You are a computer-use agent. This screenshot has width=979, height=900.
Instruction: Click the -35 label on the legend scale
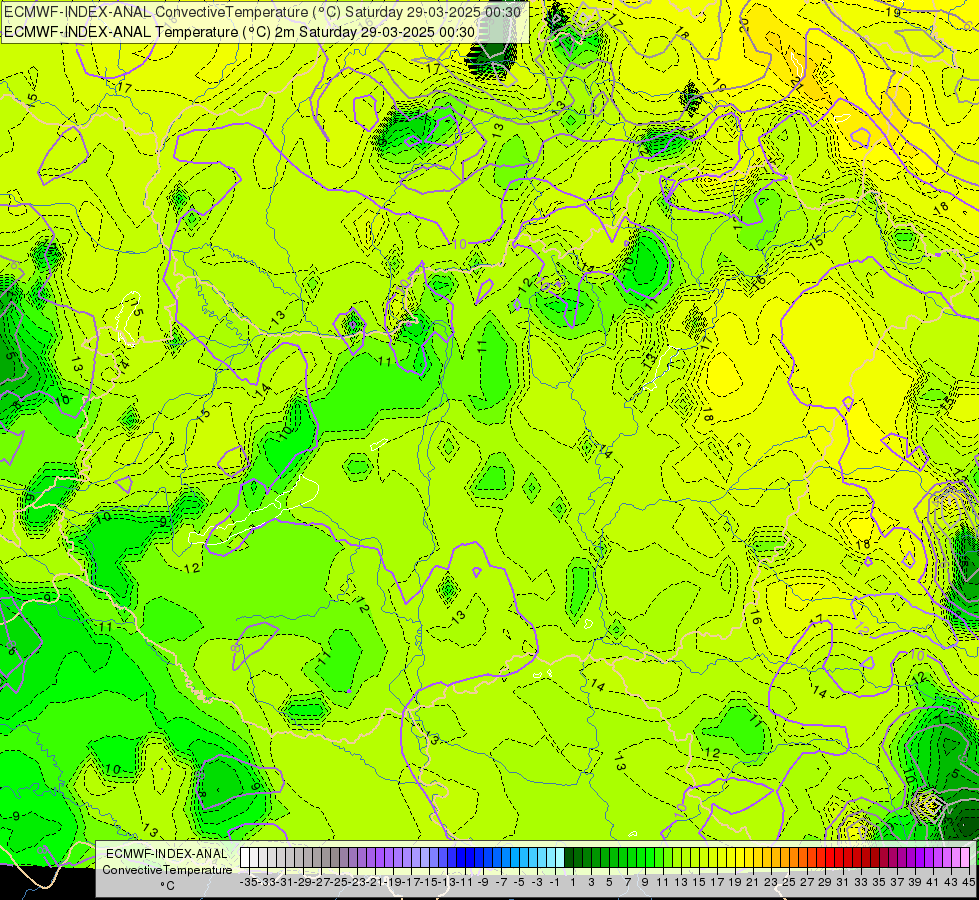[249, 882]
